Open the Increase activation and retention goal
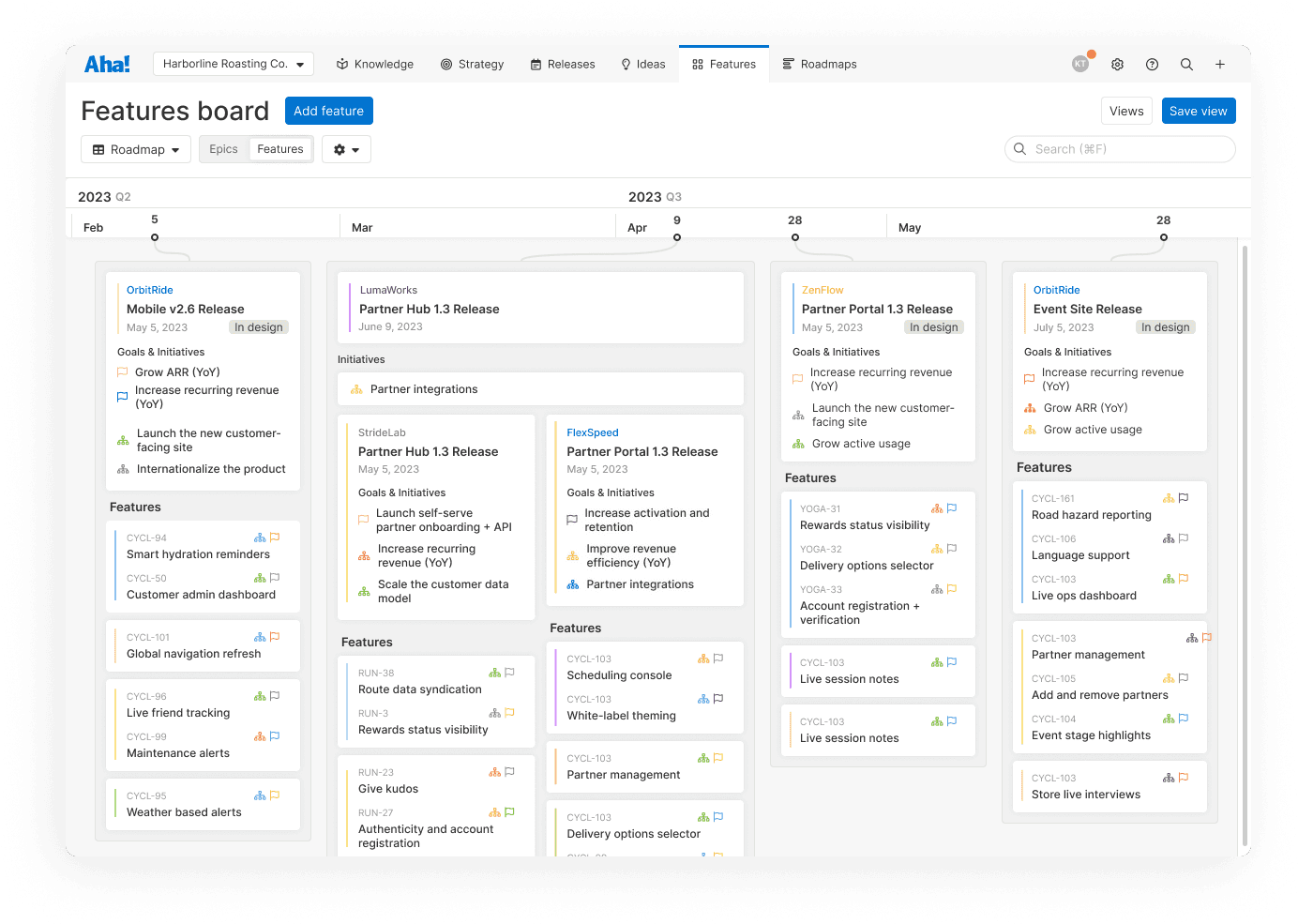 point(647,521)
